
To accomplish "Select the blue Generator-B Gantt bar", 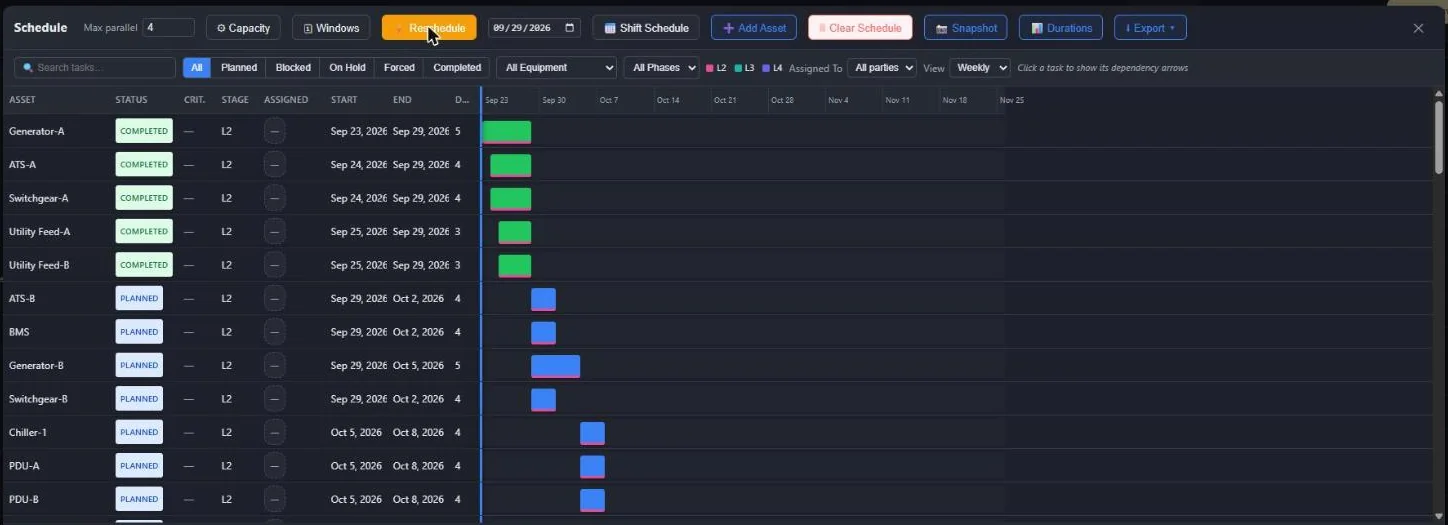I will tap(556, 366).
